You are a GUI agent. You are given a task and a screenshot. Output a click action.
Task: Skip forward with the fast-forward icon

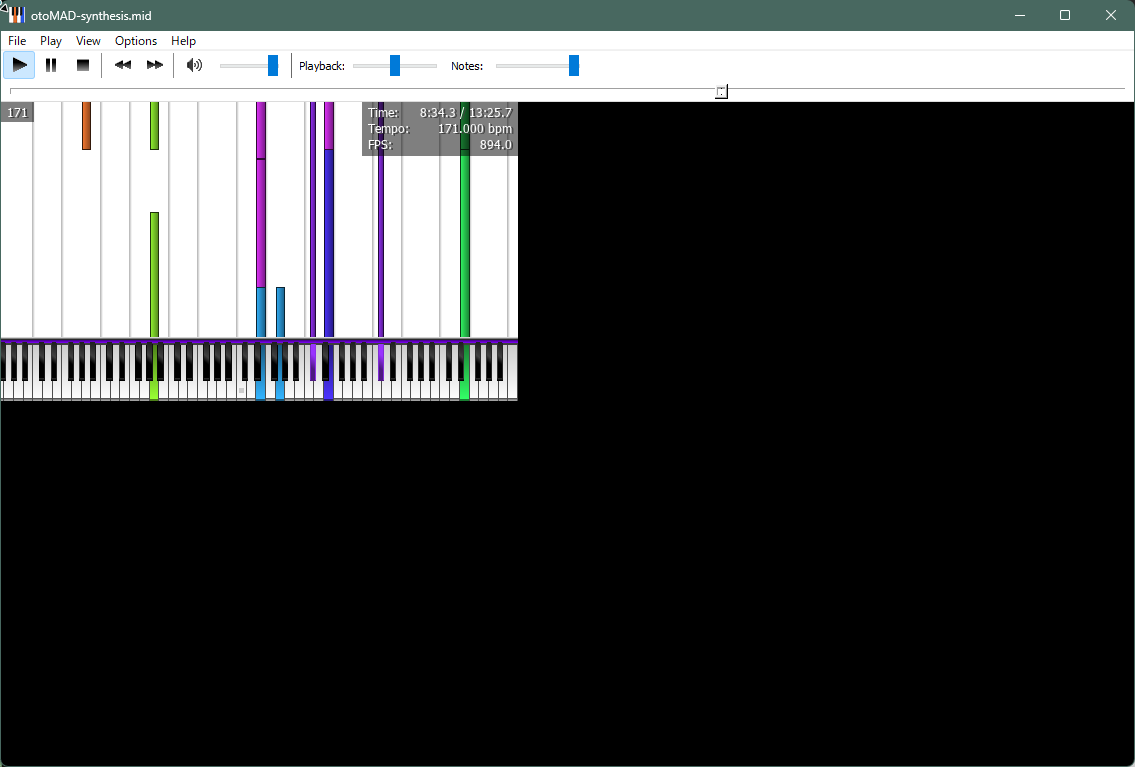(155, 65)
